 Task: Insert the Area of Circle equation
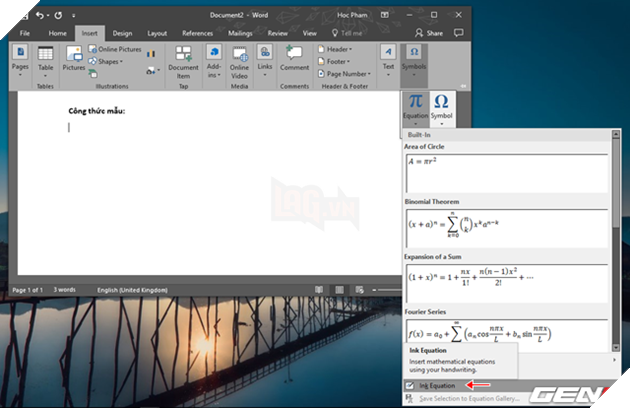[507, 173]
